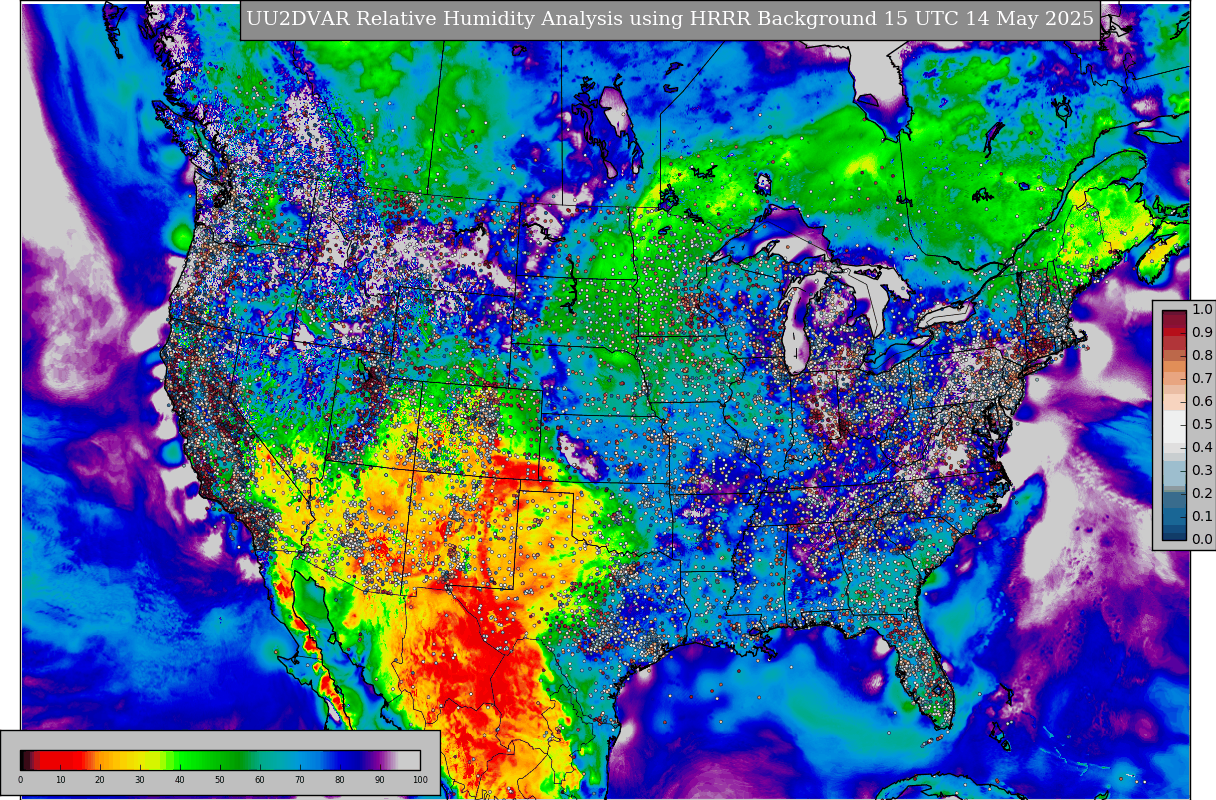Click the 0.2 label on the right colorbar
1216x800 pixels.
click(1202, 493)
